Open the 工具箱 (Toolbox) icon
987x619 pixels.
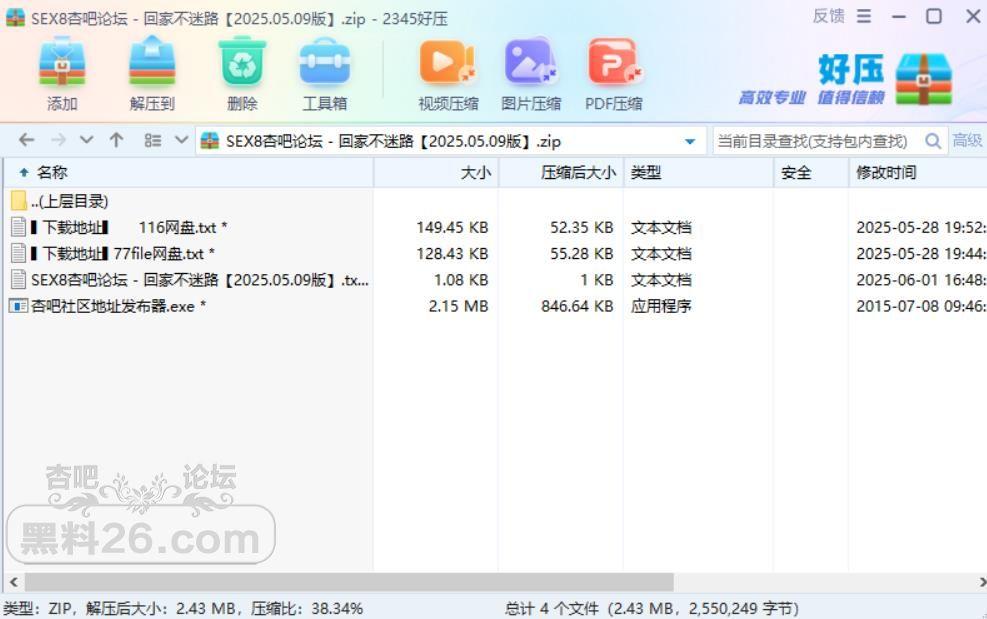click(325, 61)
